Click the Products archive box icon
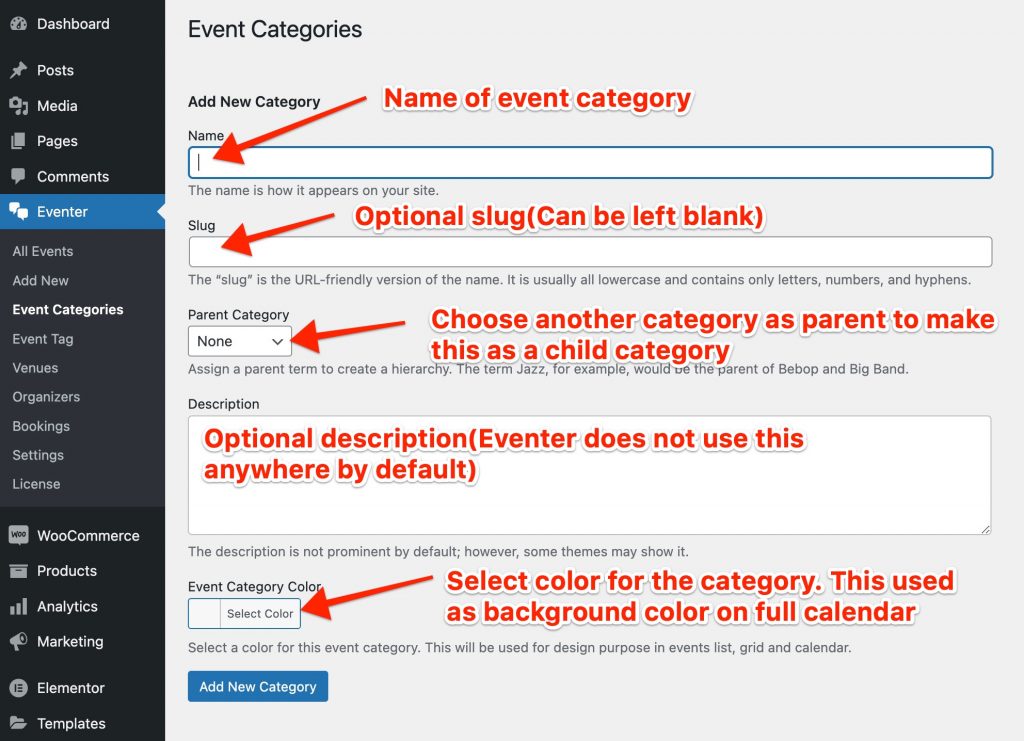This screenshot has width=1024, height=741. pyautogui.click(x=18, y=571)
